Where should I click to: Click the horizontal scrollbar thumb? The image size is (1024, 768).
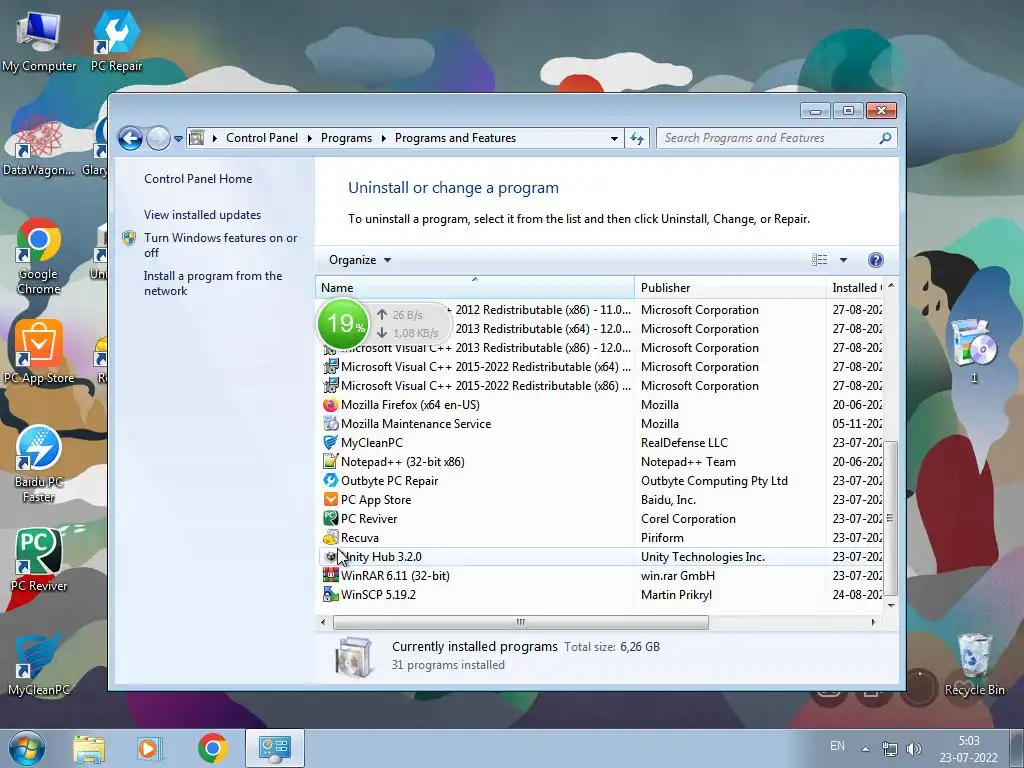coord(520,622)
